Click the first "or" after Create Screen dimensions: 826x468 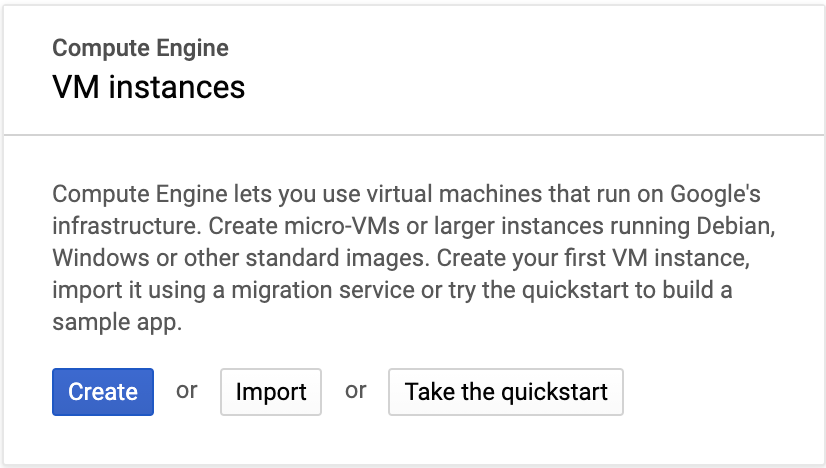point(187,390)
